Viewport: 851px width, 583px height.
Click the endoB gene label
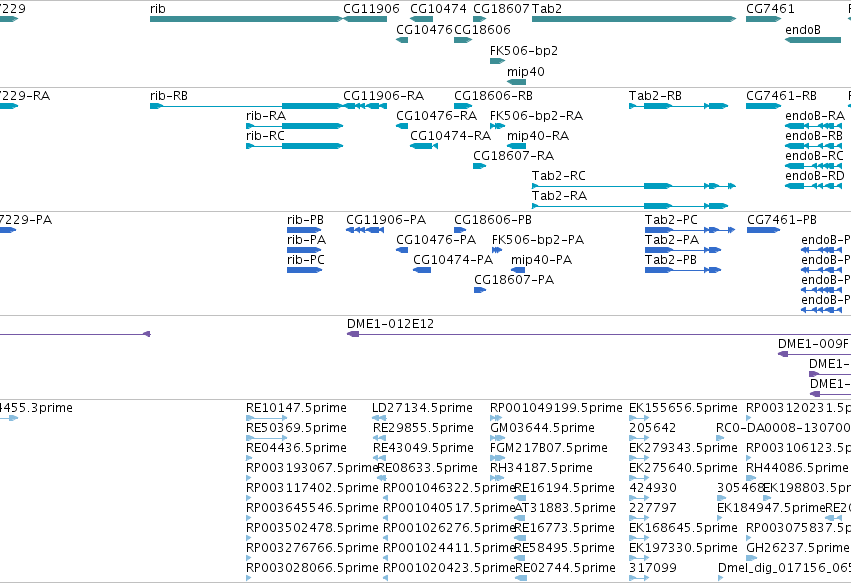click(x=803, y=30)
